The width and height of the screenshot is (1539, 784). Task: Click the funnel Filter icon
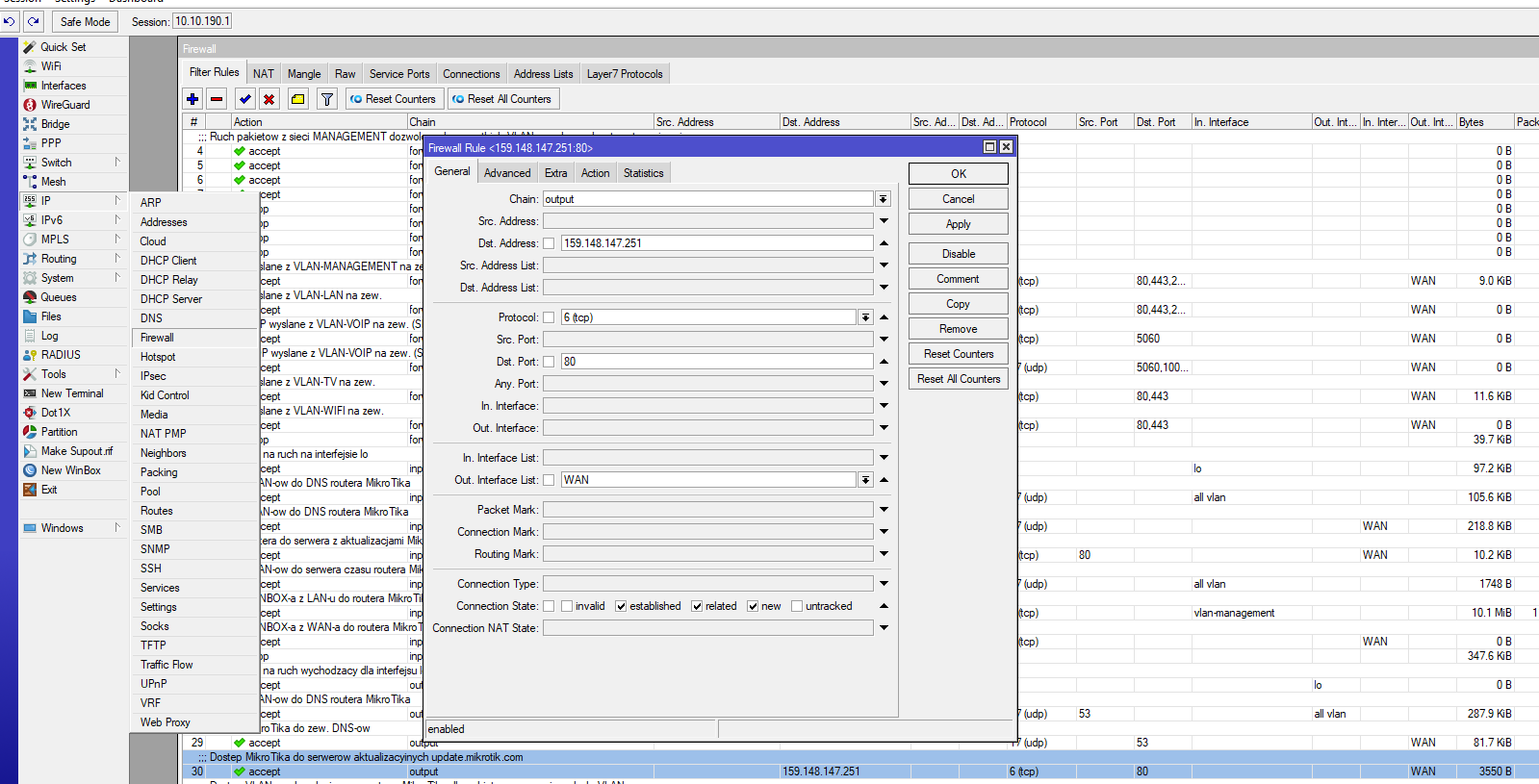click(327, 99)
